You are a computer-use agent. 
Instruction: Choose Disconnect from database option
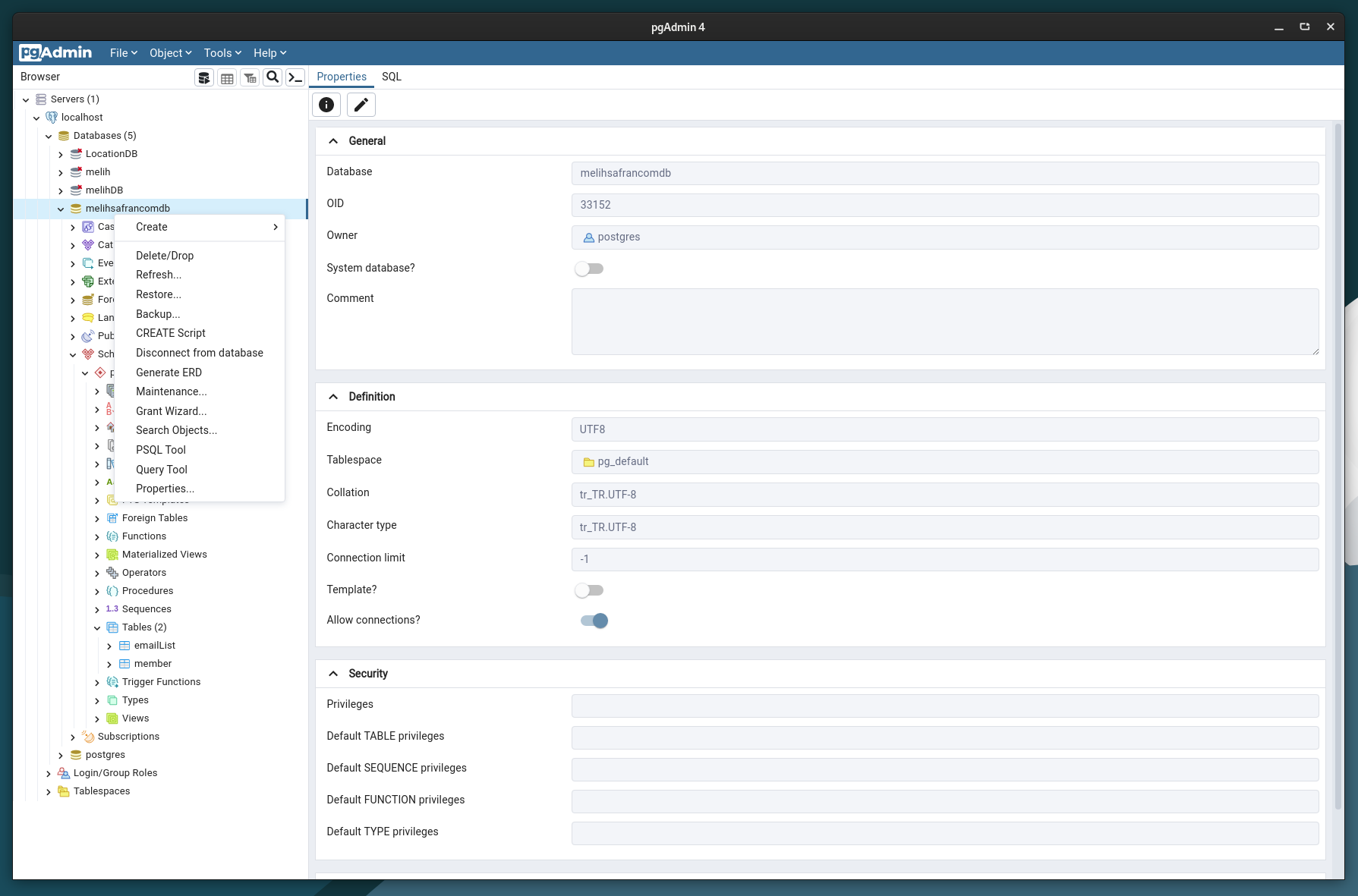(200, 353)
